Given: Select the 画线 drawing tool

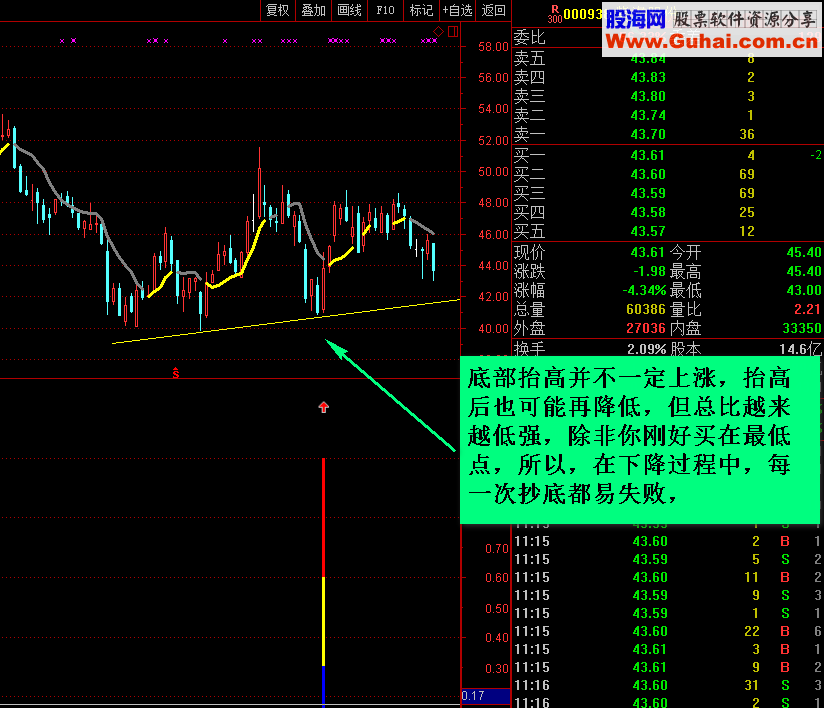Looking at the screenshot, I should (x=349, y=10).
